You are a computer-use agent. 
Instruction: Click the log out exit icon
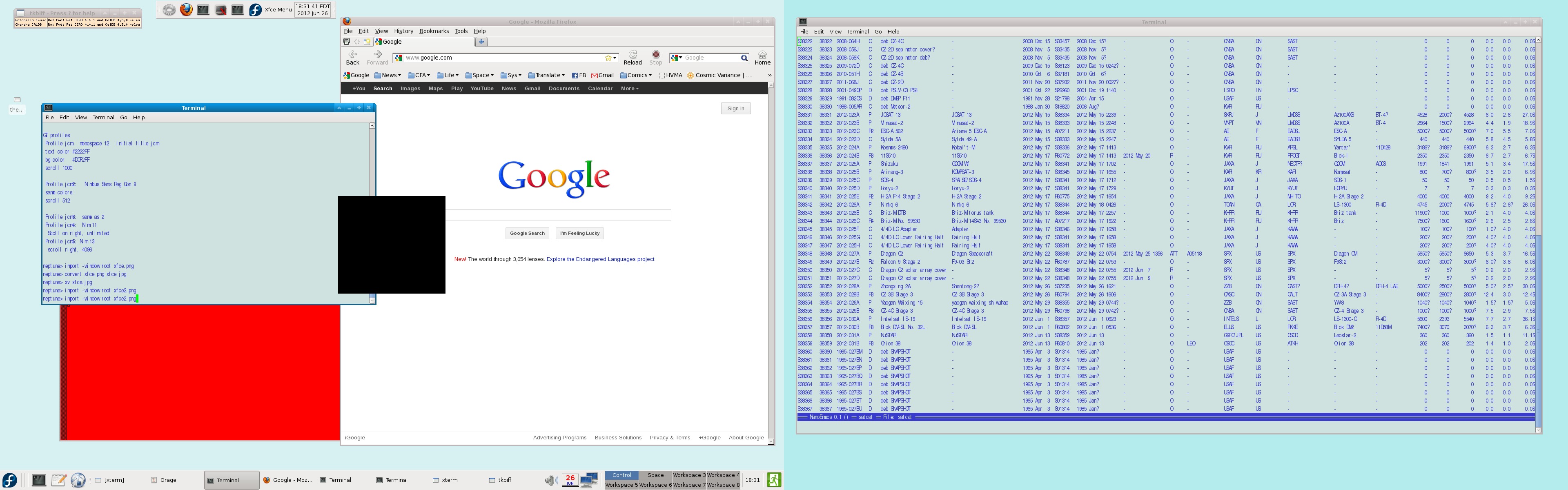(774, 480)
